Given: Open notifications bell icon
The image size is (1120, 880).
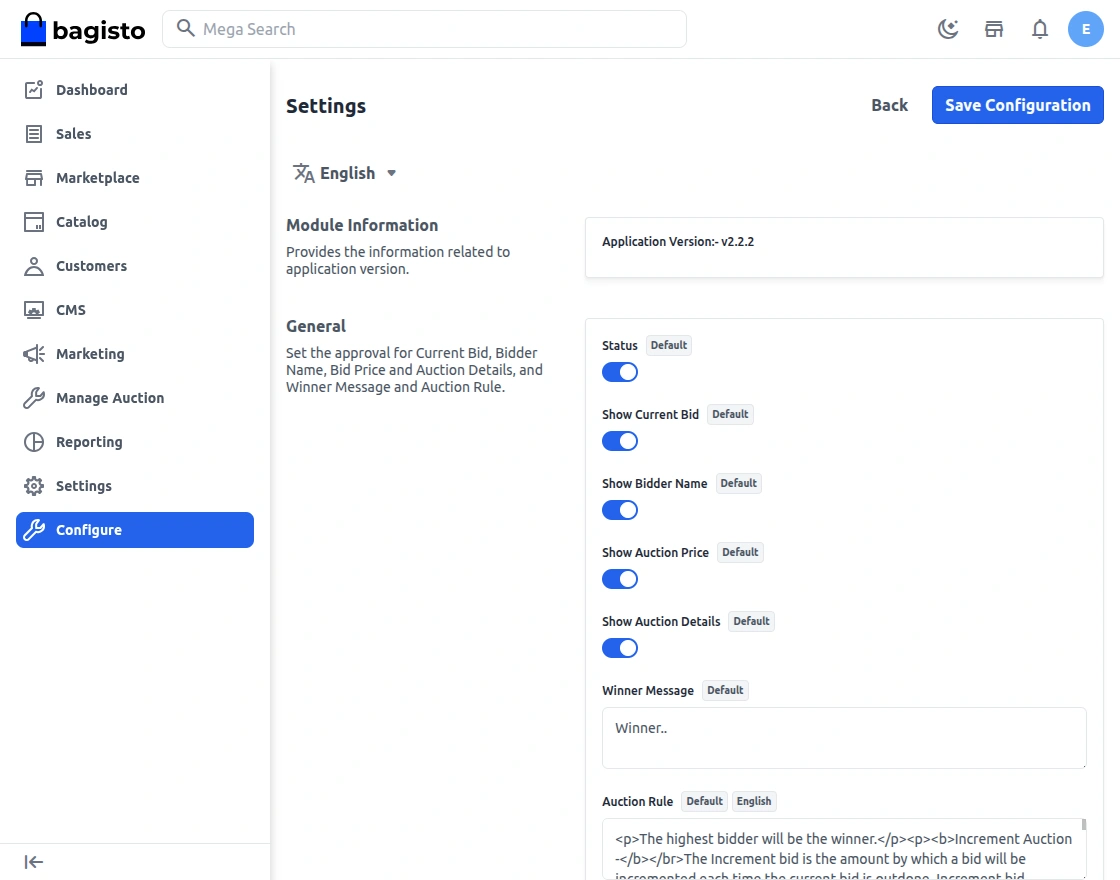Looking at the screenshot, I should pos(1040,29).
